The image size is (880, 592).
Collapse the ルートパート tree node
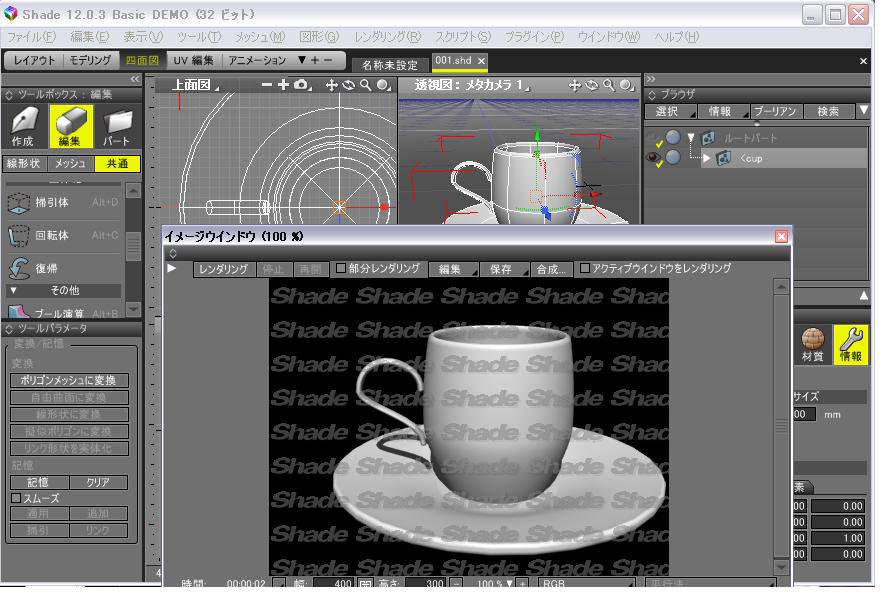coord(691,137)
